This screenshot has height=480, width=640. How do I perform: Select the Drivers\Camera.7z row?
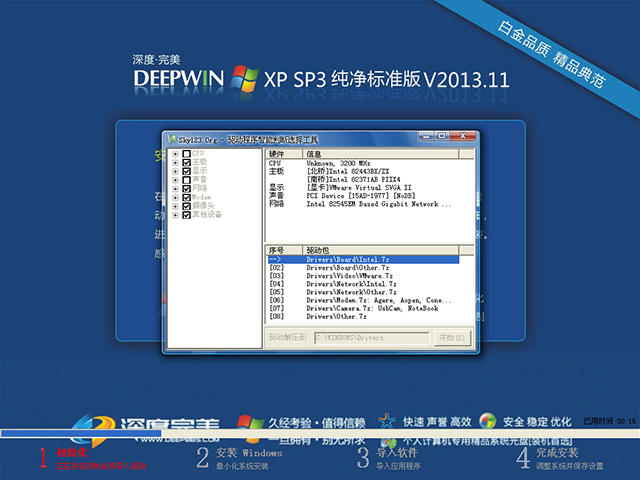click(363, 309)
